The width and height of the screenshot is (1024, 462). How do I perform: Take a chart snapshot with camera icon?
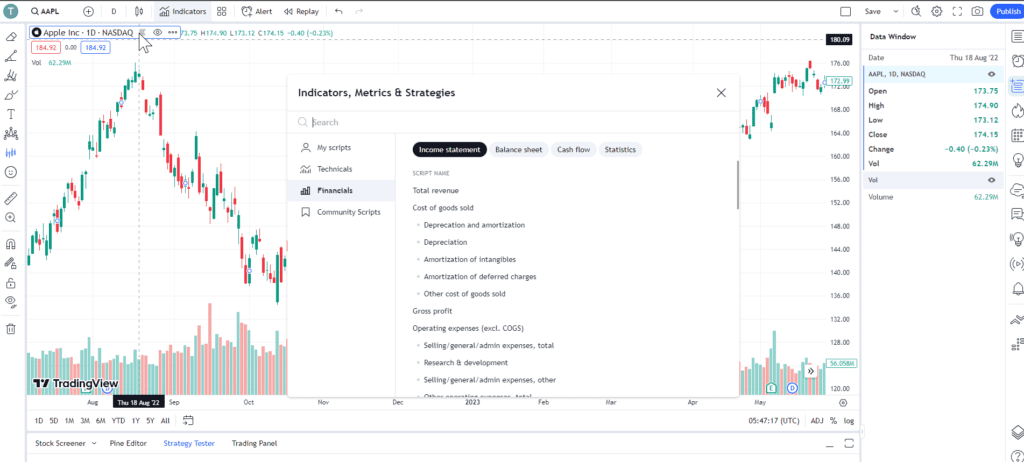pyautogui.click(x=977, y=11)
